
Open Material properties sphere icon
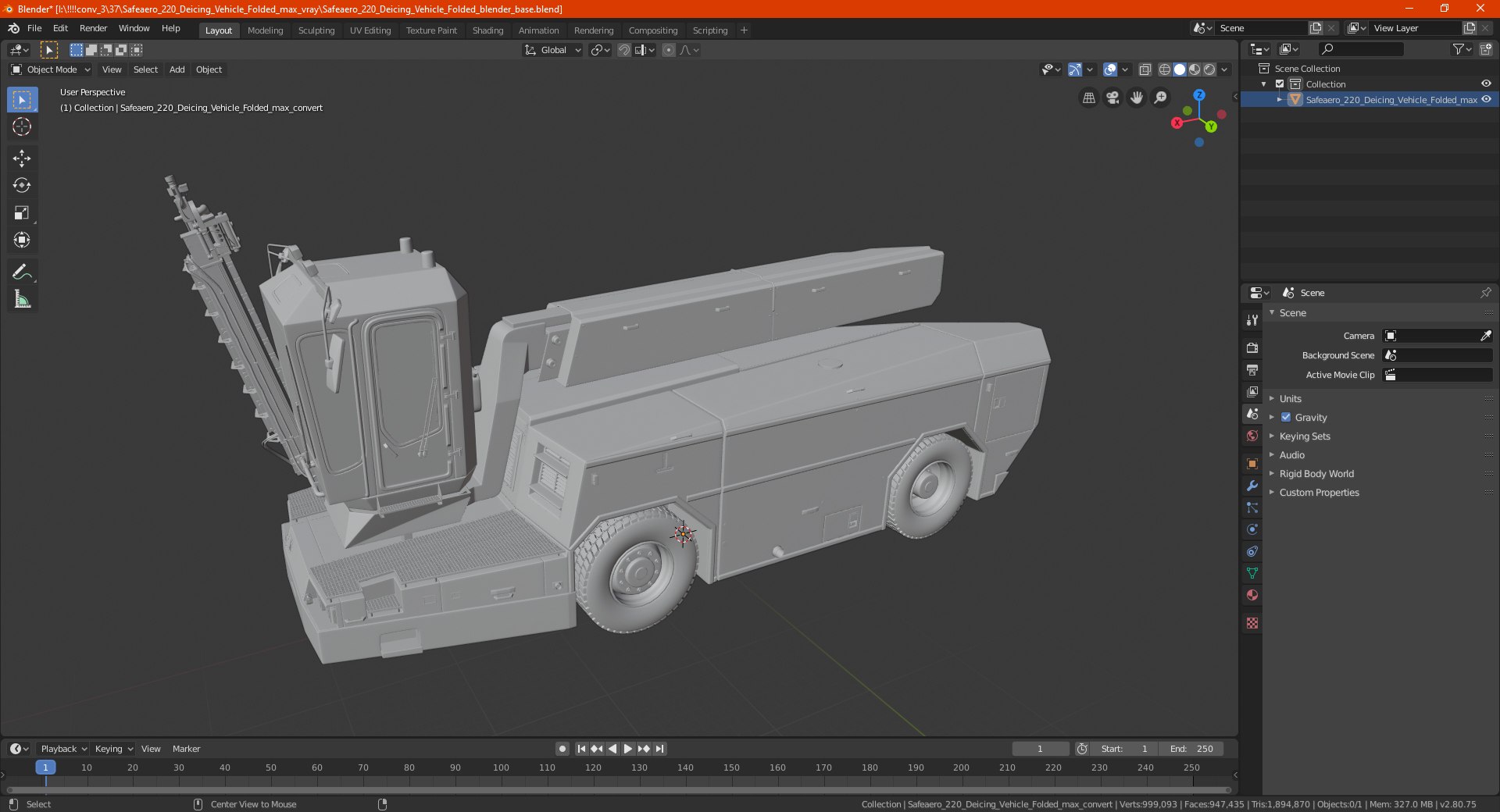tap(1252, 595)
